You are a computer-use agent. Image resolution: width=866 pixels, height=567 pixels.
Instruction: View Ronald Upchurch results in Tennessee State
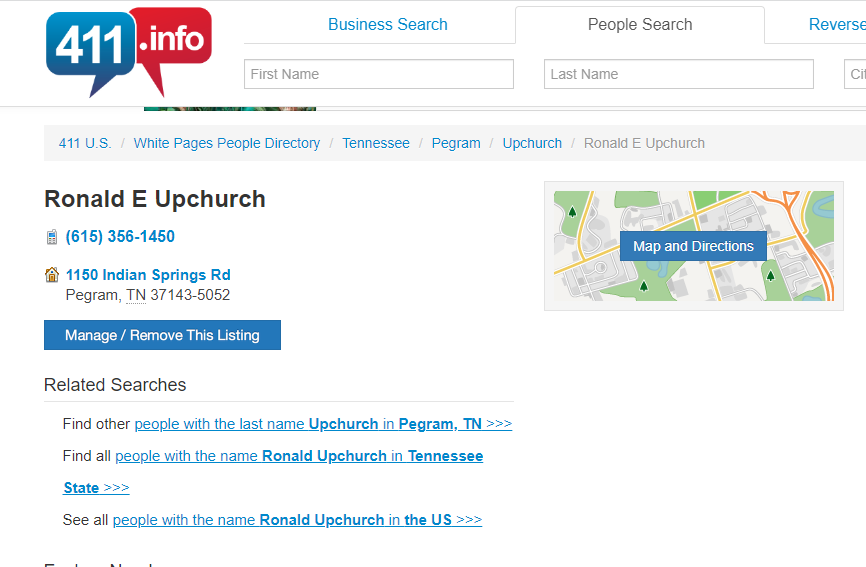click(298, 456)
